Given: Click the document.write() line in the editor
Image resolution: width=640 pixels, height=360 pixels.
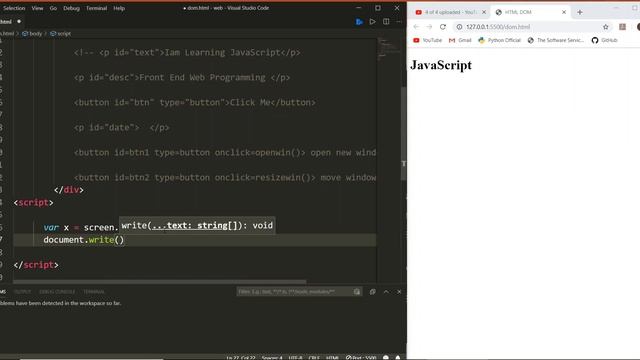Looking at the screenshot, I should click(84, 240).
